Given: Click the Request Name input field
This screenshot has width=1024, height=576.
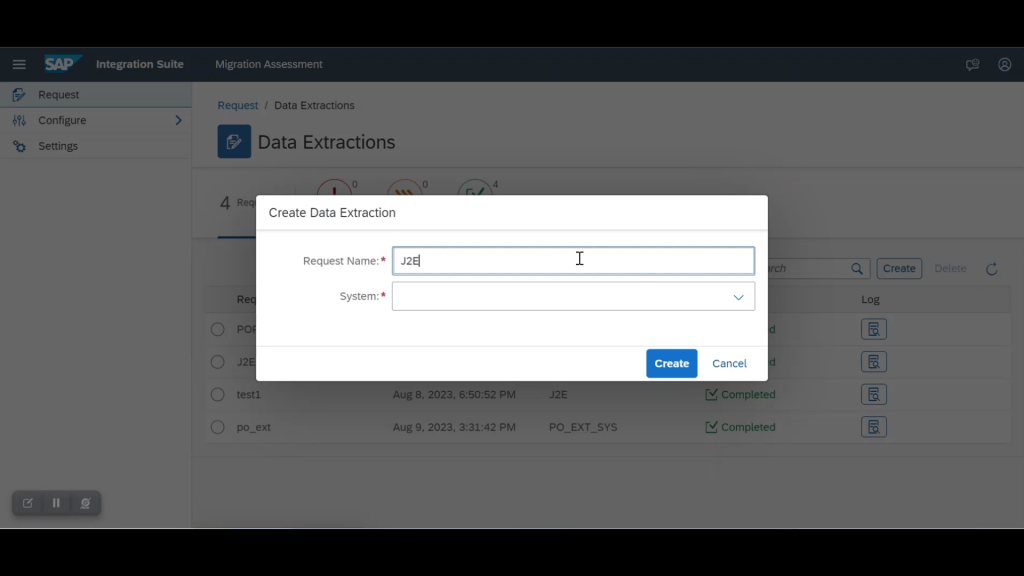Looking at the screenshot, I should (573, 261).
